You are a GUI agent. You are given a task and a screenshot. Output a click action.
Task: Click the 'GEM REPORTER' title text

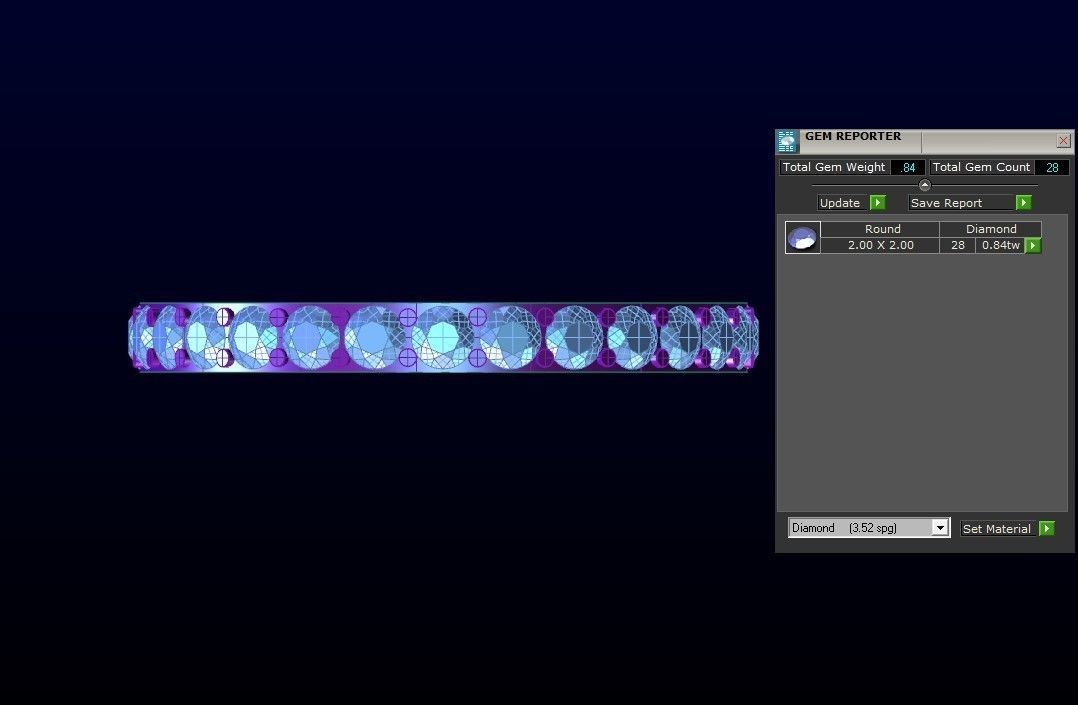coord(853,136)
